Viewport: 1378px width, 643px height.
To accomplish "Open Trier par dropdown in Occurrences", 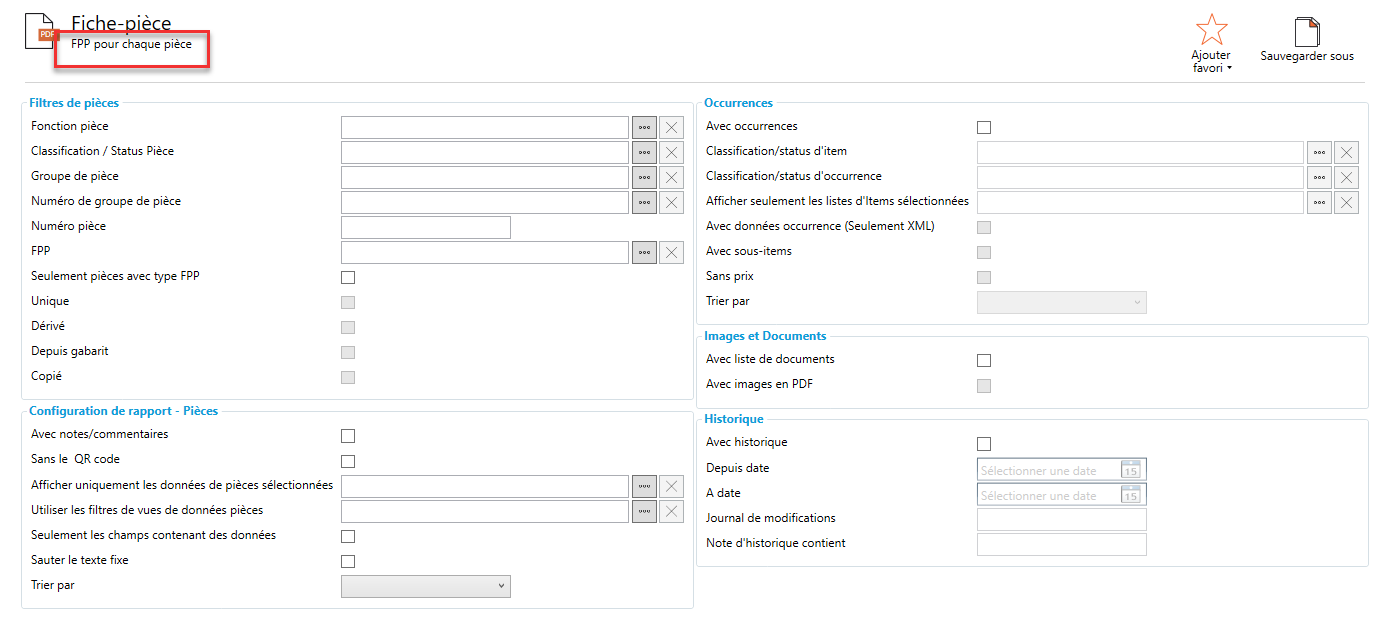I will [1061, 302].
